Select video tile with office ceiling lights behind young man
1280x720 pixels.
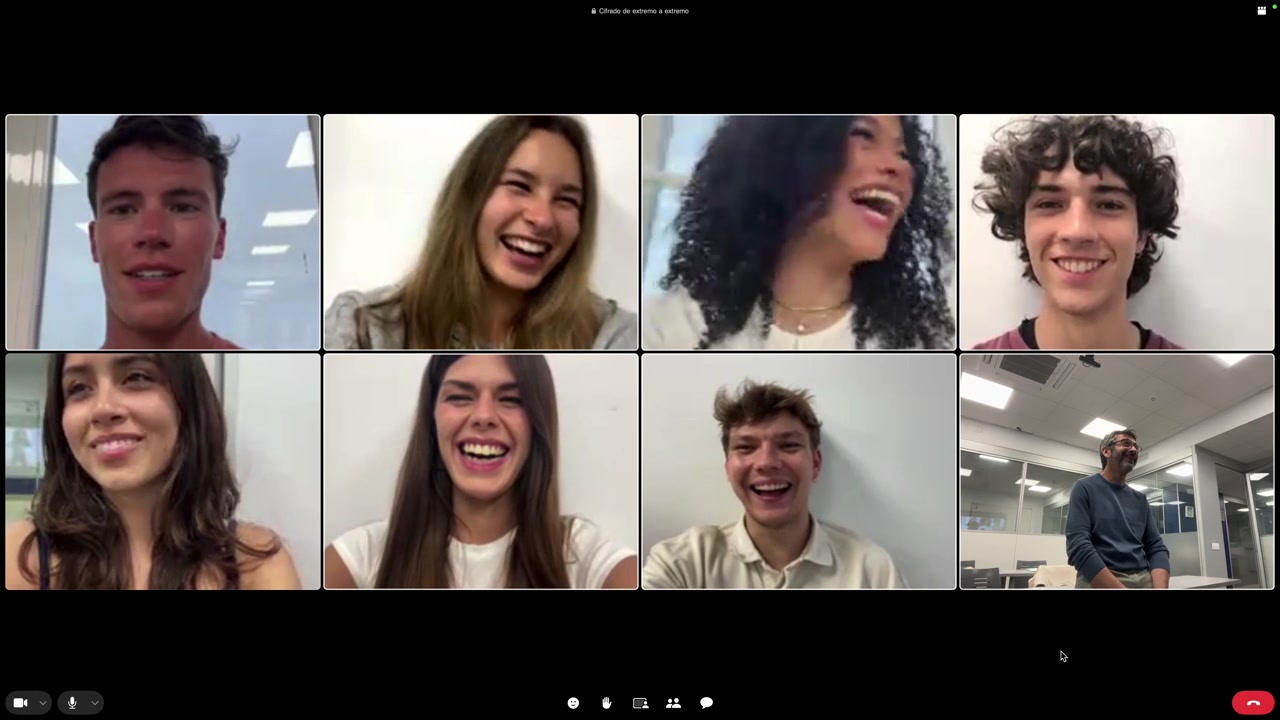(x=163, y=232)
